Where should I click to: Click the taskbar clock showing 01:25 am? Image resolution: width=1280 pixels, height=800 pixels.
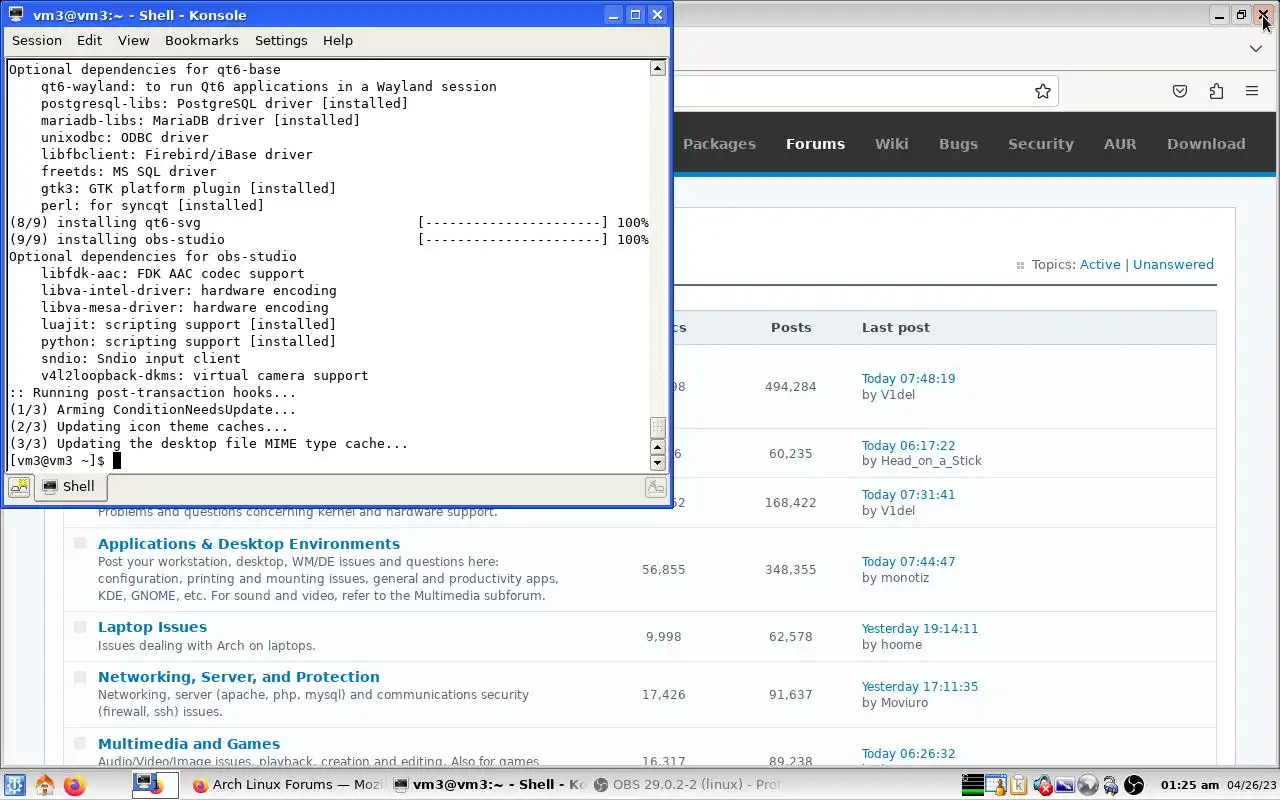[x=1189, y=785]
